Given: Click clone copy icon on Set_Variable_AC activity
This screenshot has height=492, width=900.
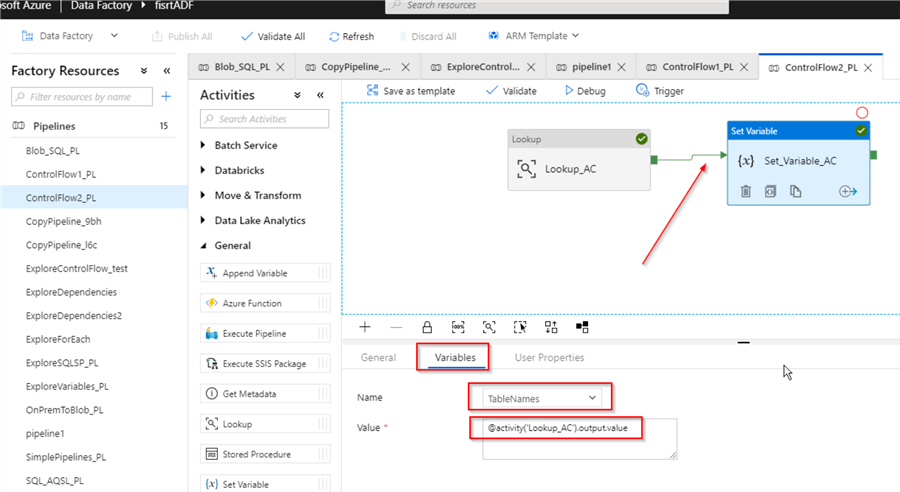Looking at the screenshot, I should (x=796, y=191).
